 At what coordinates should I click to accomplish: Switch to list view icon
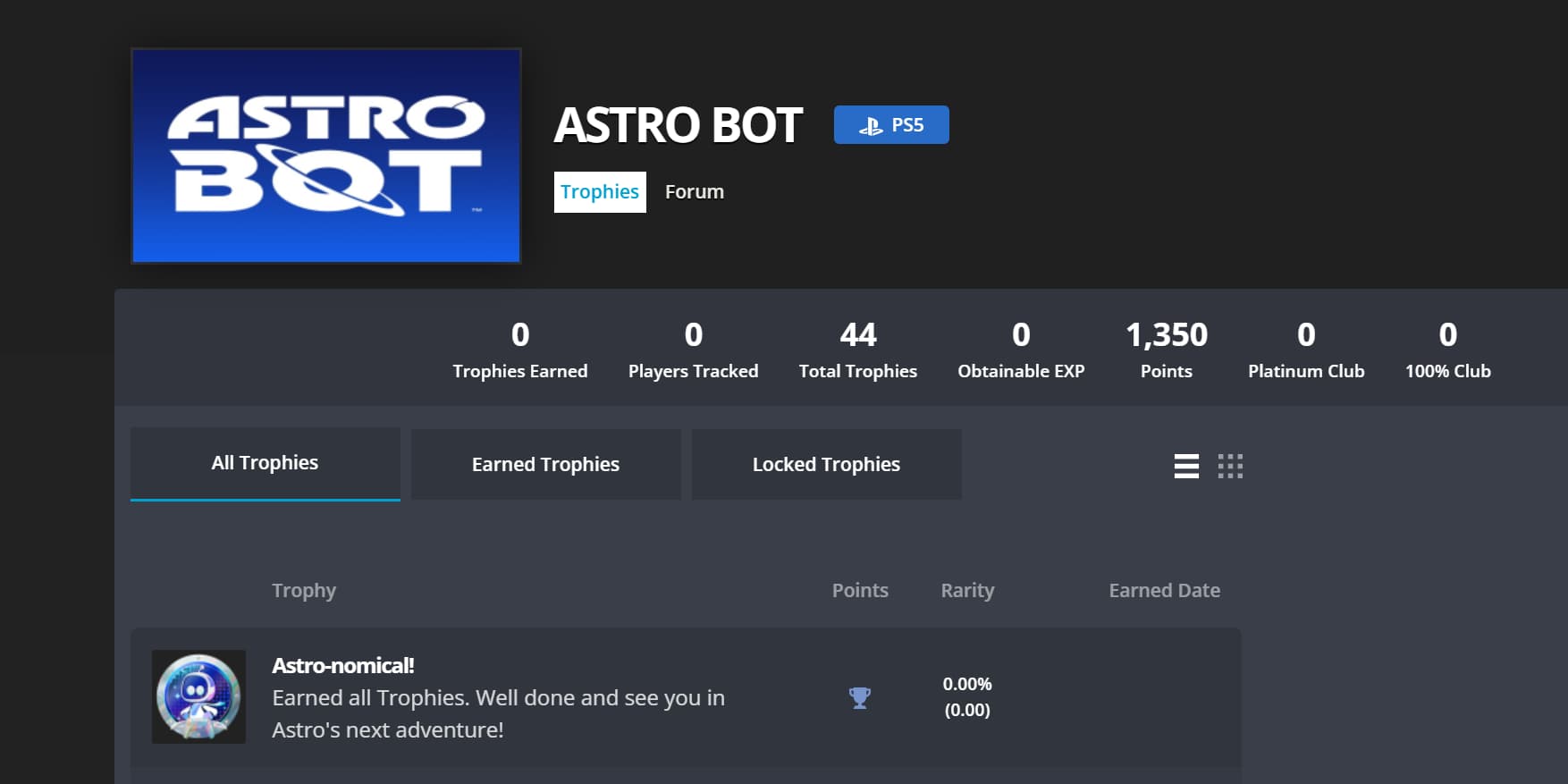click(x=1186, y=466)
